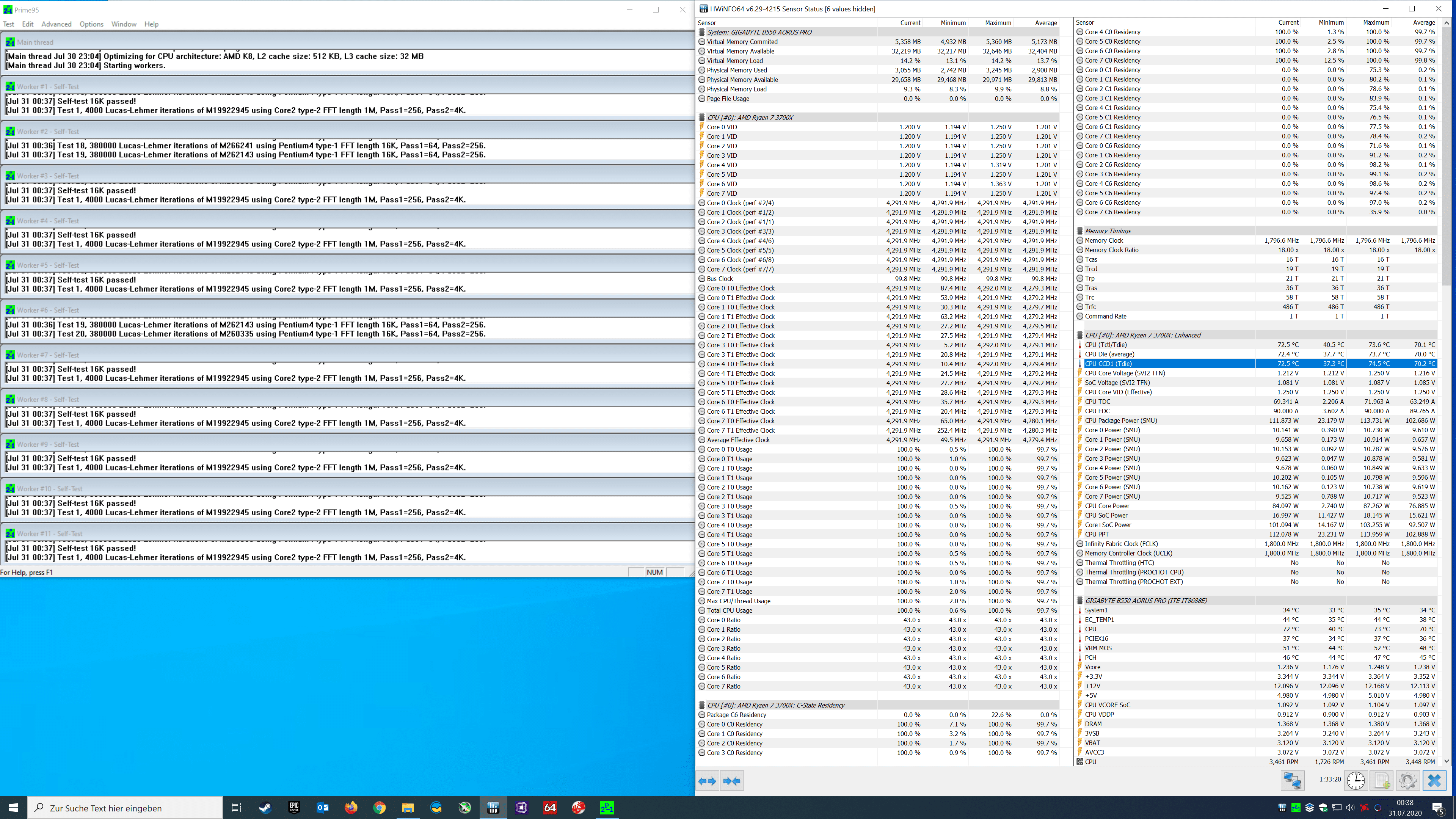
Task: Open Steam from the taskbar
Action: point(265,808)
